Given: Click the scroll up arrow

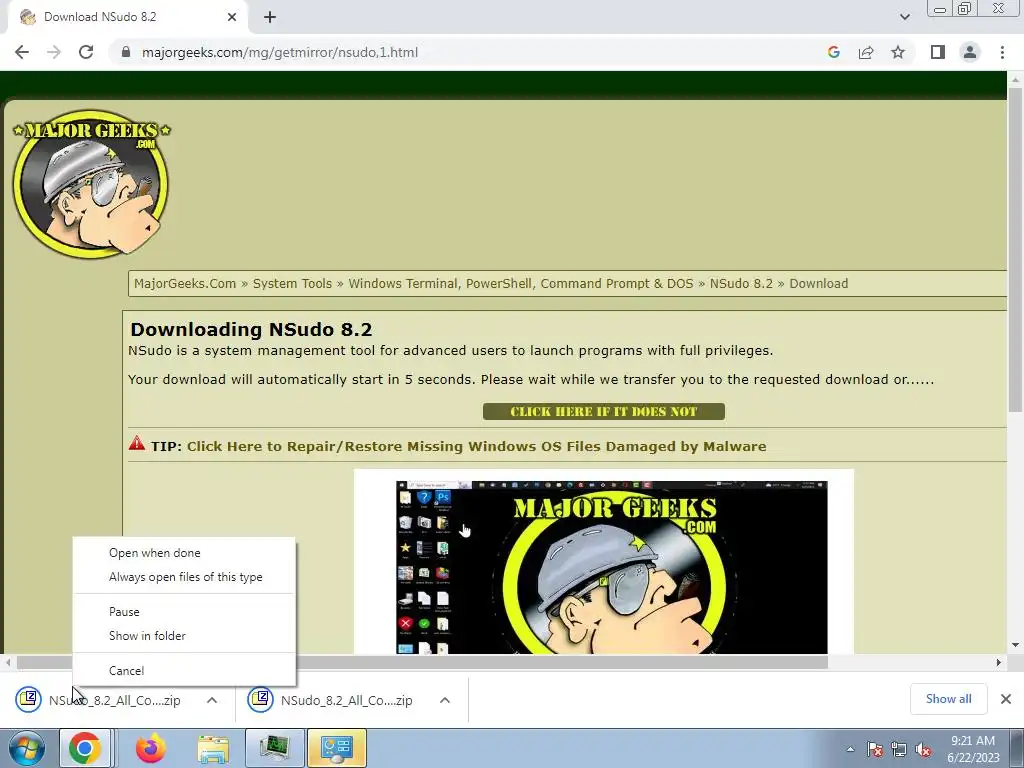Looking at the screenshot, I should point(1015,79).
